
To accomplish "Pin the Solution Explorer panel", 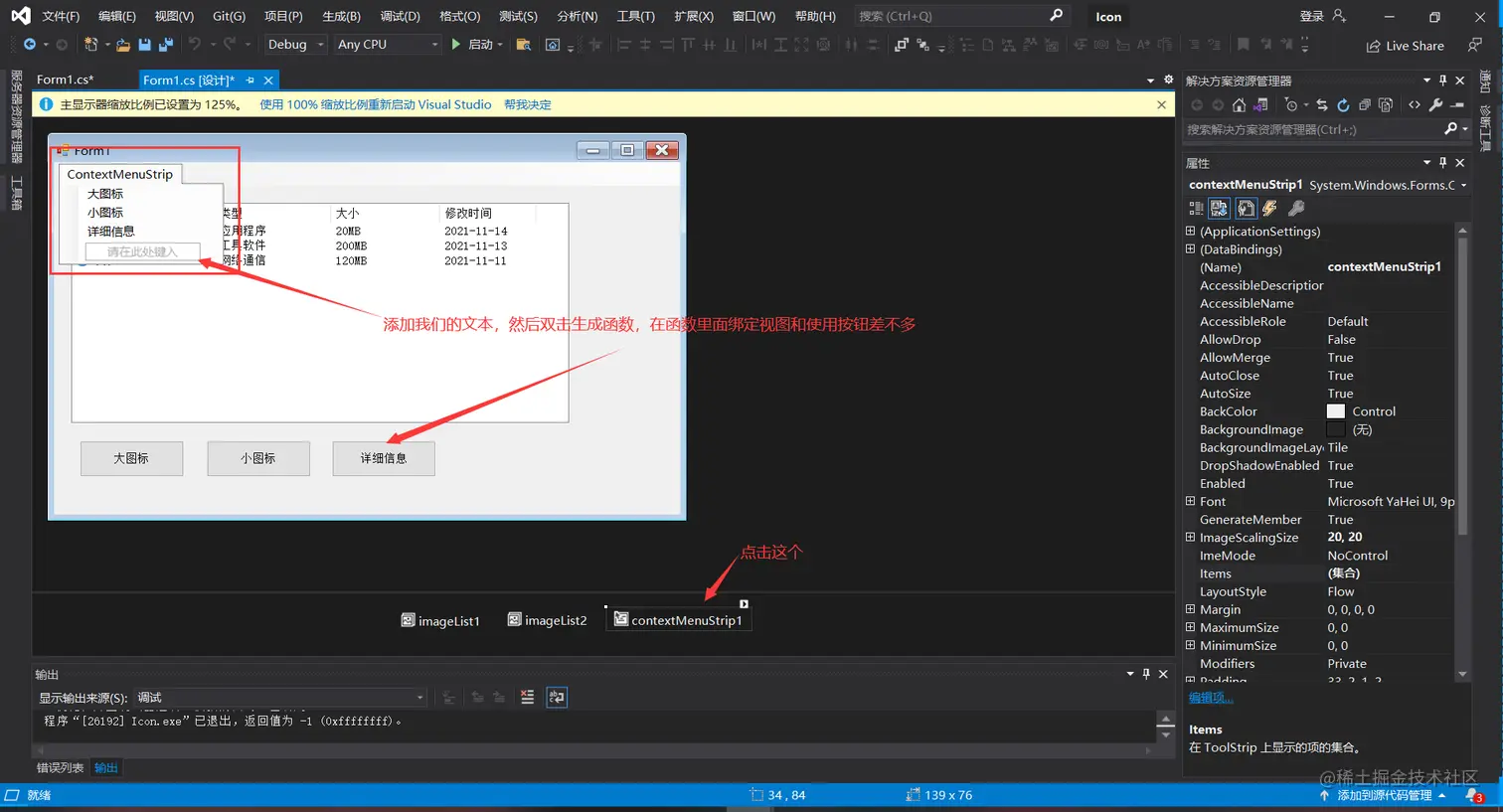I will 1443,81.
